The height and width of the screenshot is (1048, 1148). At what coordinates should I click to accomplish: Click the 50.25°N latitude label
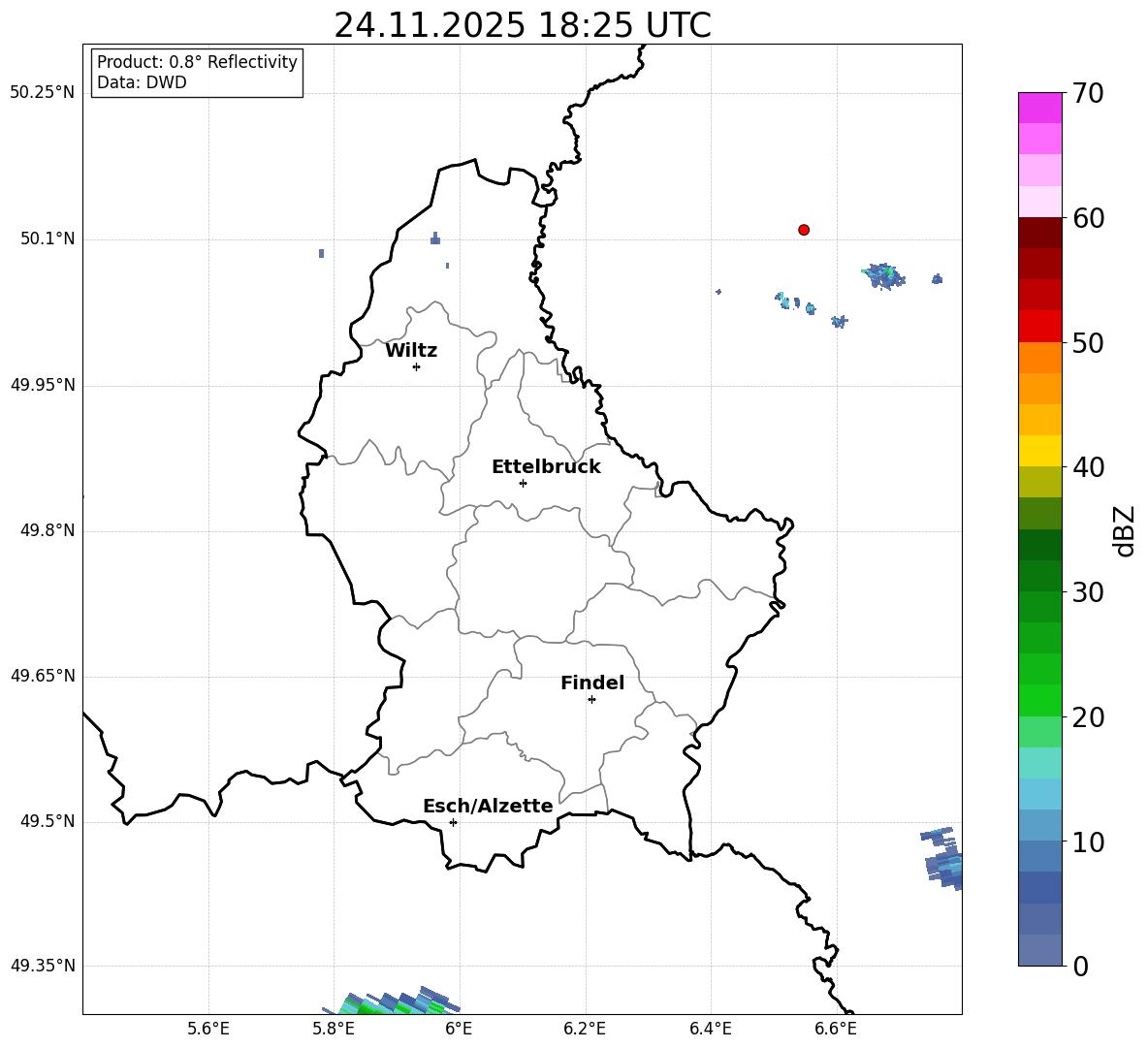click(x=43, y=93)
